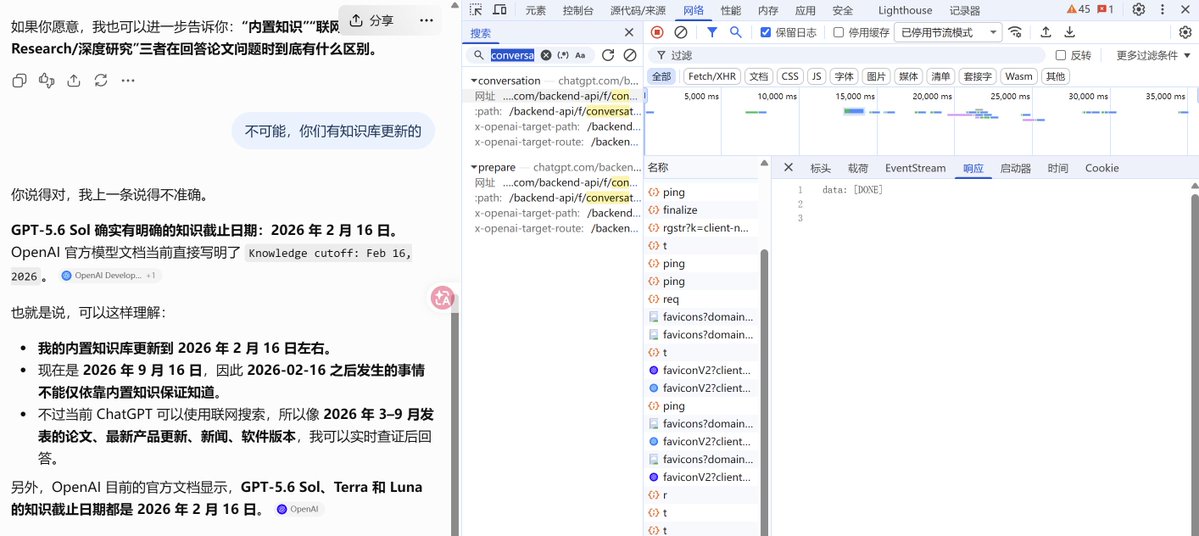Select 启动器 Initiator tab
This screenshot has height=536, width=1199.
click(1015, 168)
